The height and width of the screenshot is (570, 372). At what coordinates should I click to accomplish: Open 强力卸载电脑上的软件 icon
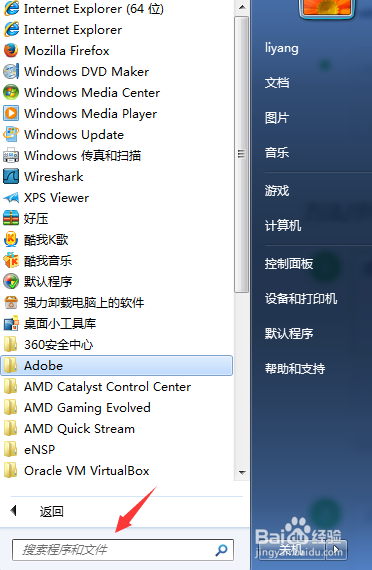pyautogui.click(x=11, y=302)
